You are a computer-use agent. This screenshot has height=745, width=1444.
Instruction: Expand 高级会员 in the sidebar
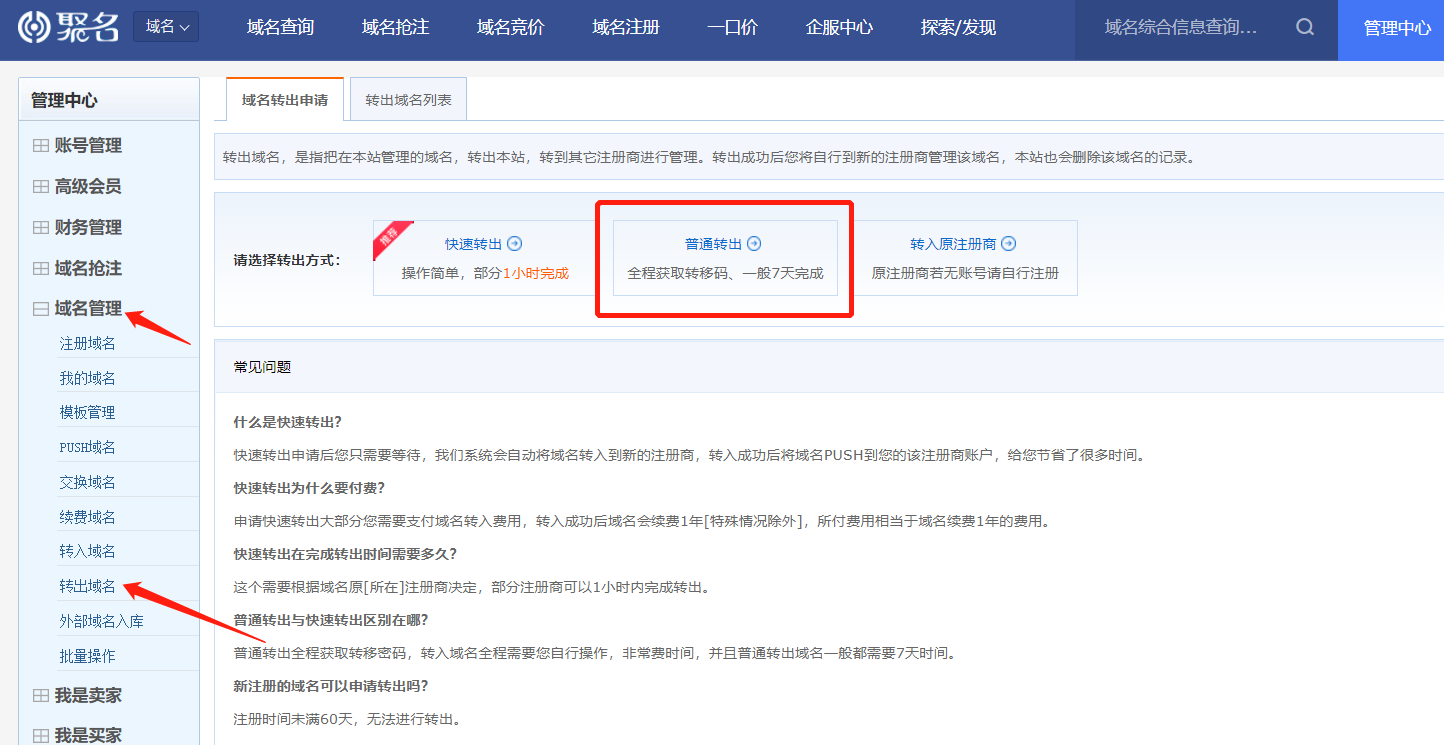tap(88, 187)
